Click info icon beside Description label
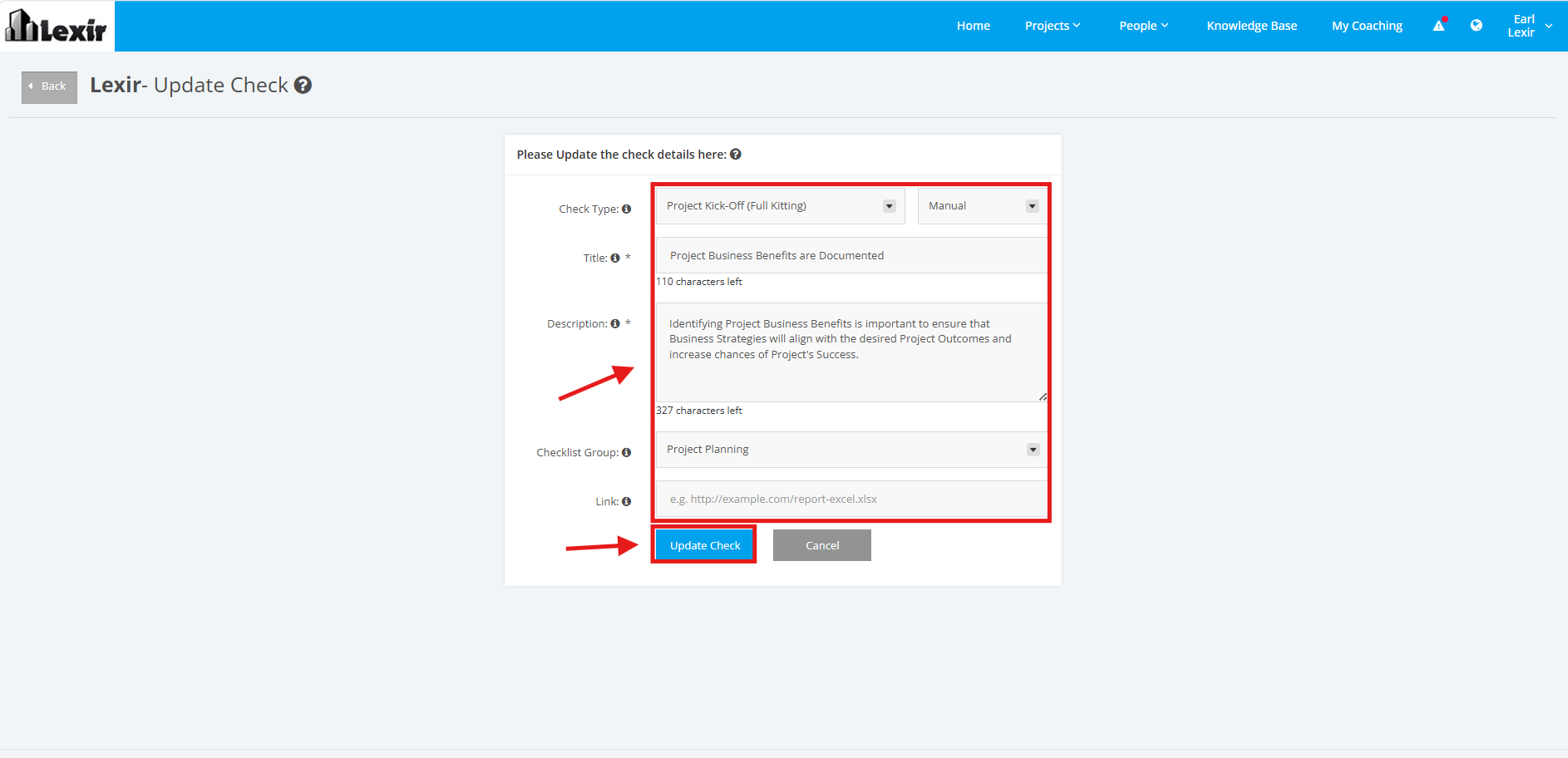 click(615, 323)
